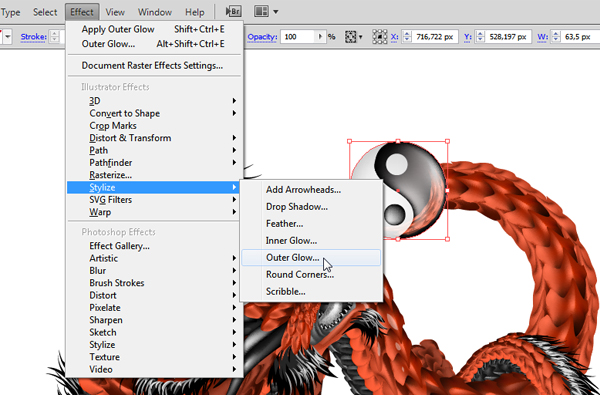Open Adobe Bridge via Br icon

click(x=233, y=11)
